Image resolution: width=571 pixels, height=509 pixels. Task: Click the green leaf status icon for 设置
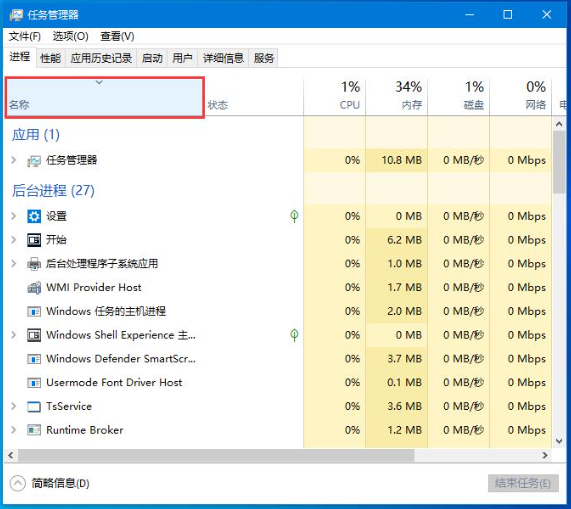tap(294, 216)
